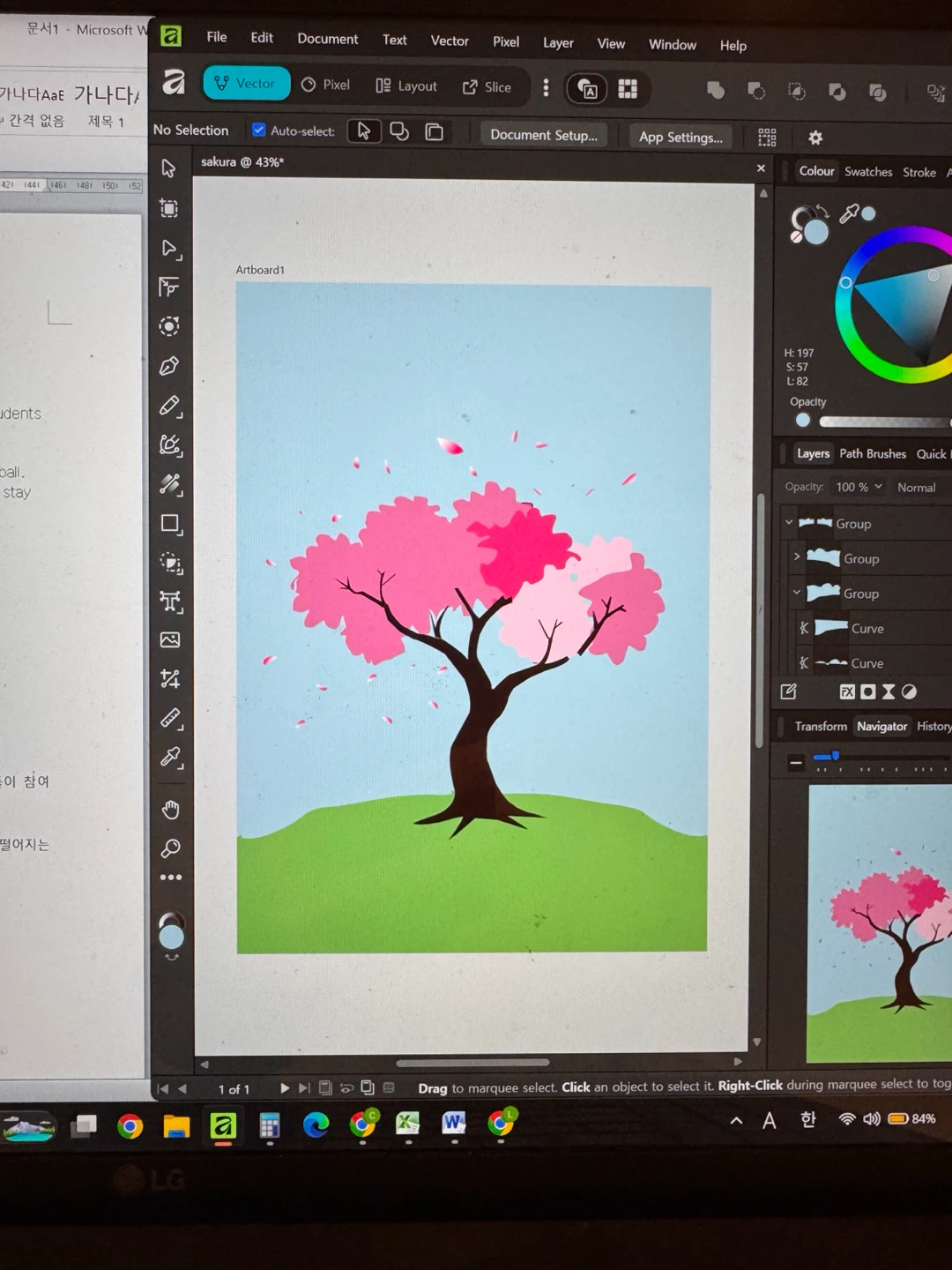The width and height of the screenshot is (952, 1270).
Task: Expand the collapsed nested Group layer
Action: coord(797,557)
